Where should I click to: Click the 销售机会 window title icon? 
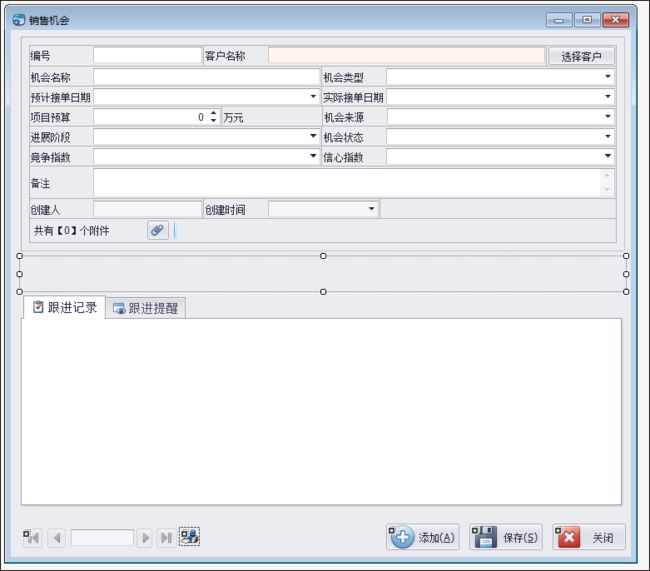tap(19, 19)
